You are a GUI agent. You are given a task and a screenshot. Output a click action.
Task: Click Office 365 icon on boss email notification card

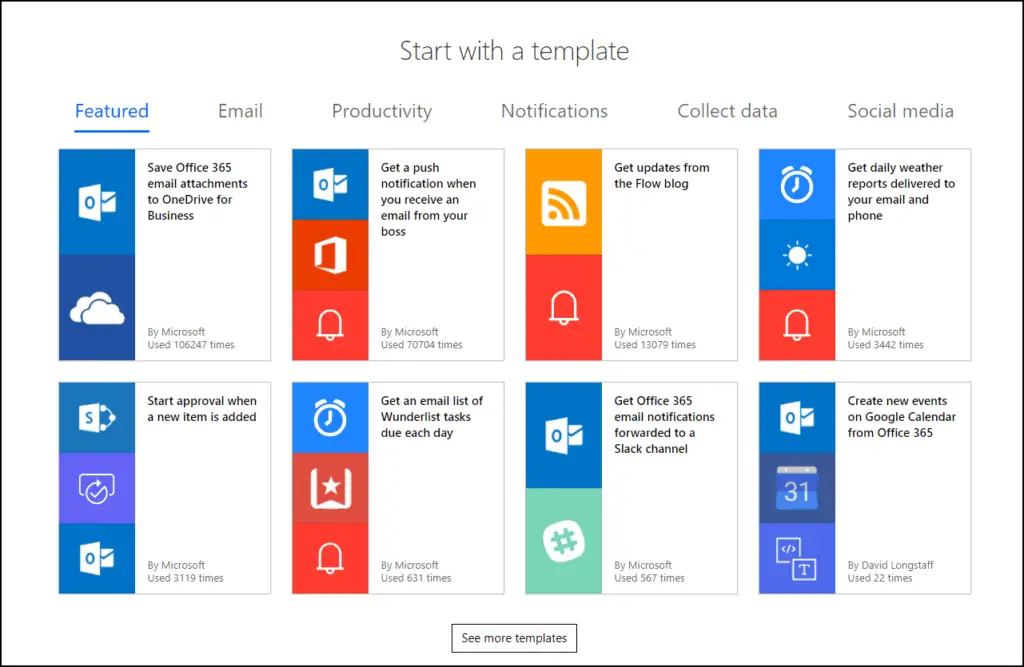click(330, 255)
